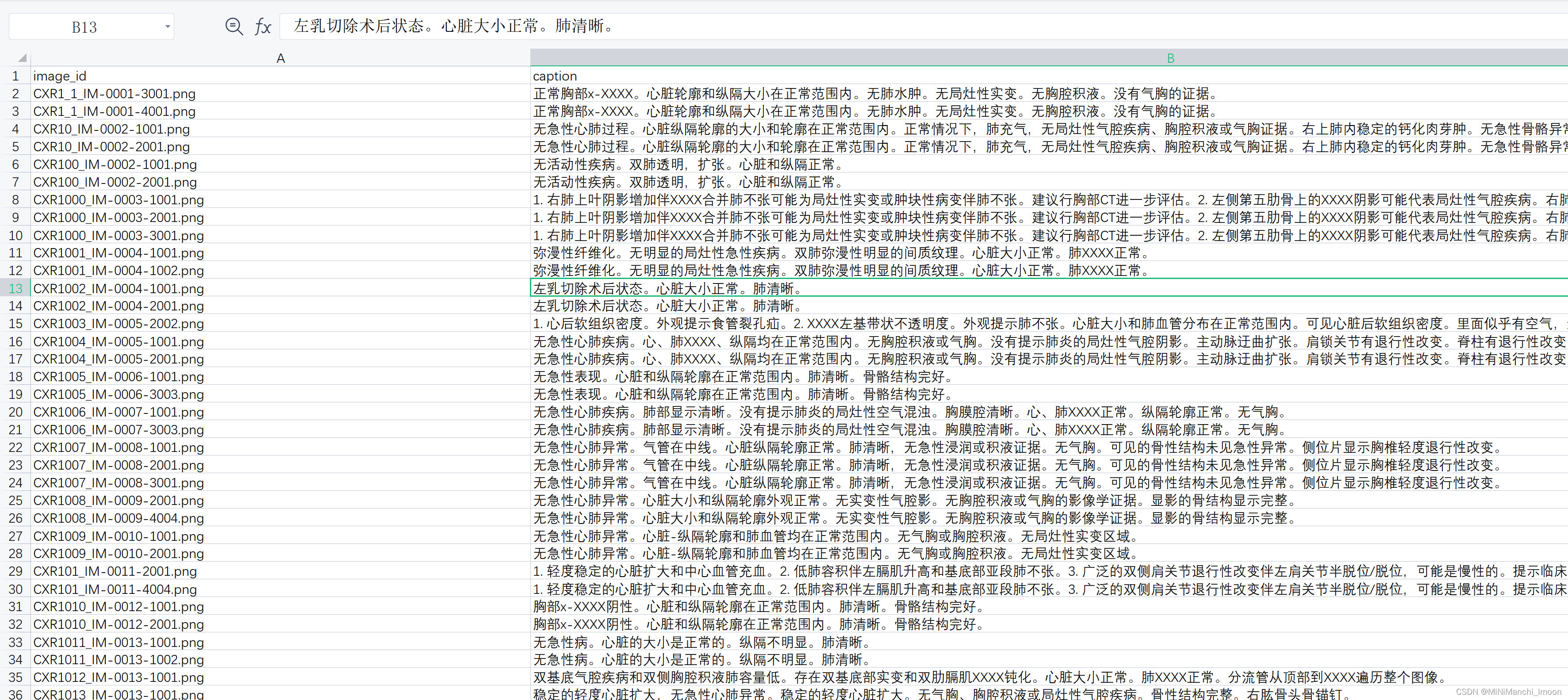
Task: Select column A header
Action: click(280, 58)
